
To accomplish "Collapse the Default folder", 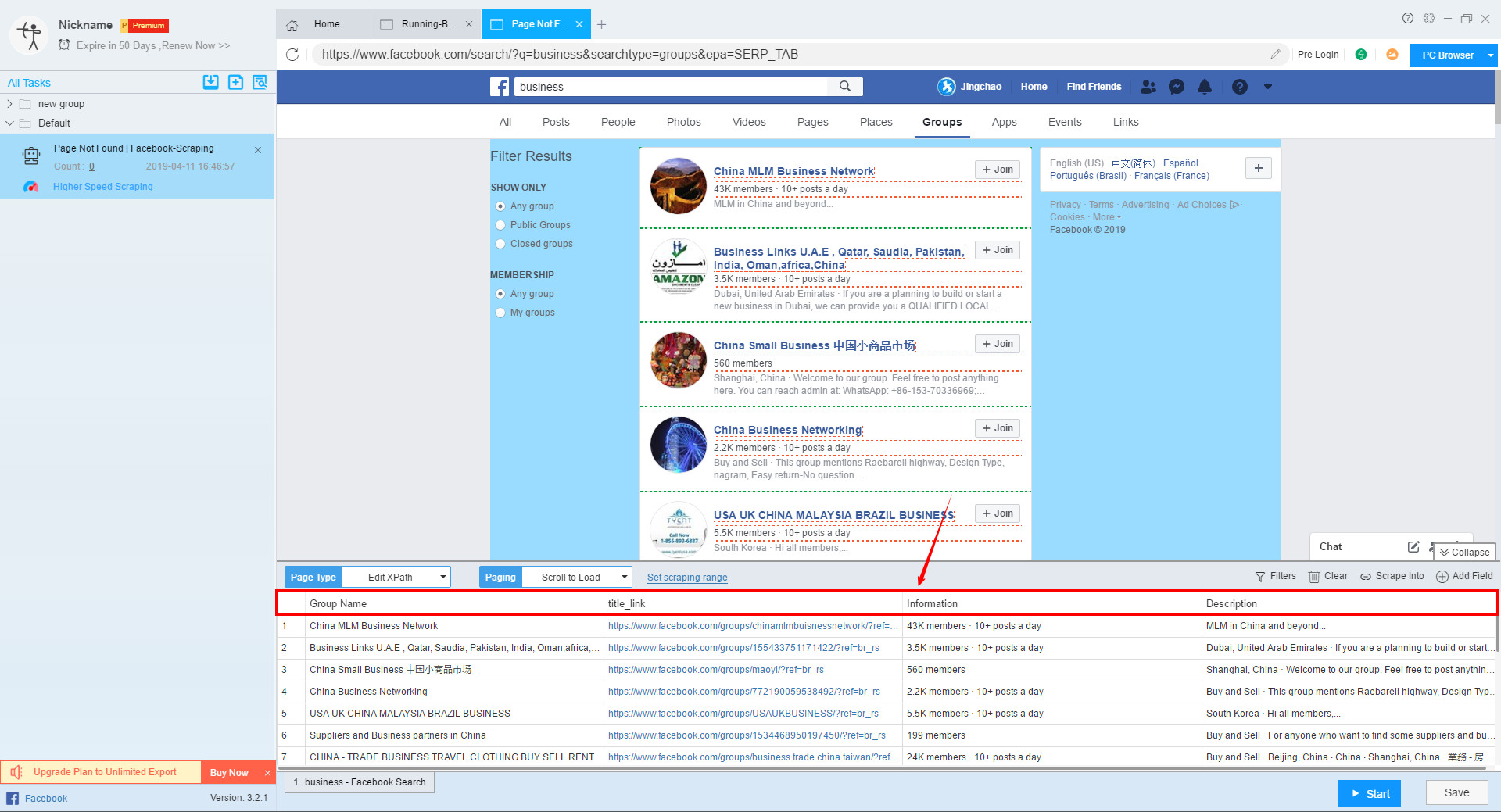I will coord(9,123).
